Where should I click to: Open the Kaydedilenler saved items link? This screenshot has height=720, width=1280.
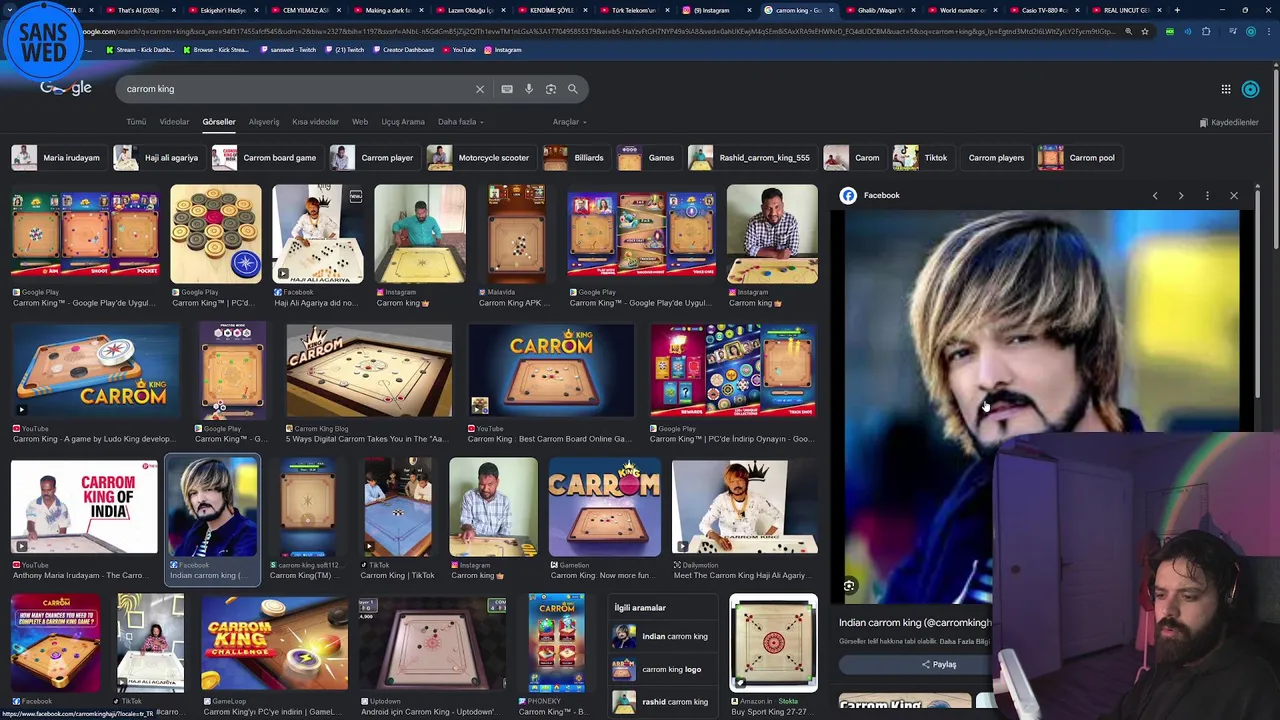coord(1229,123)
